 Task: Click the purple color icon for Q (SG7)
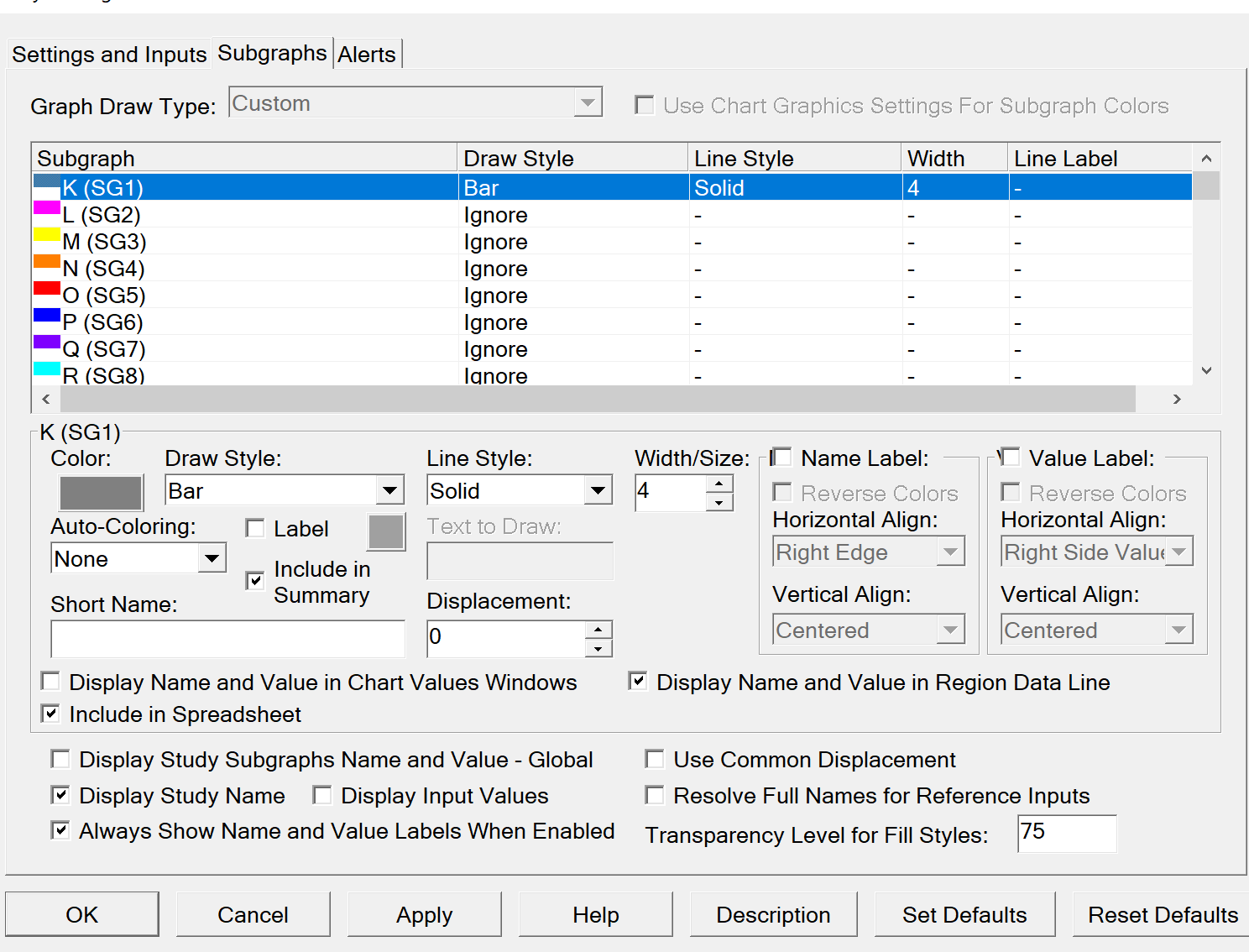46,343
